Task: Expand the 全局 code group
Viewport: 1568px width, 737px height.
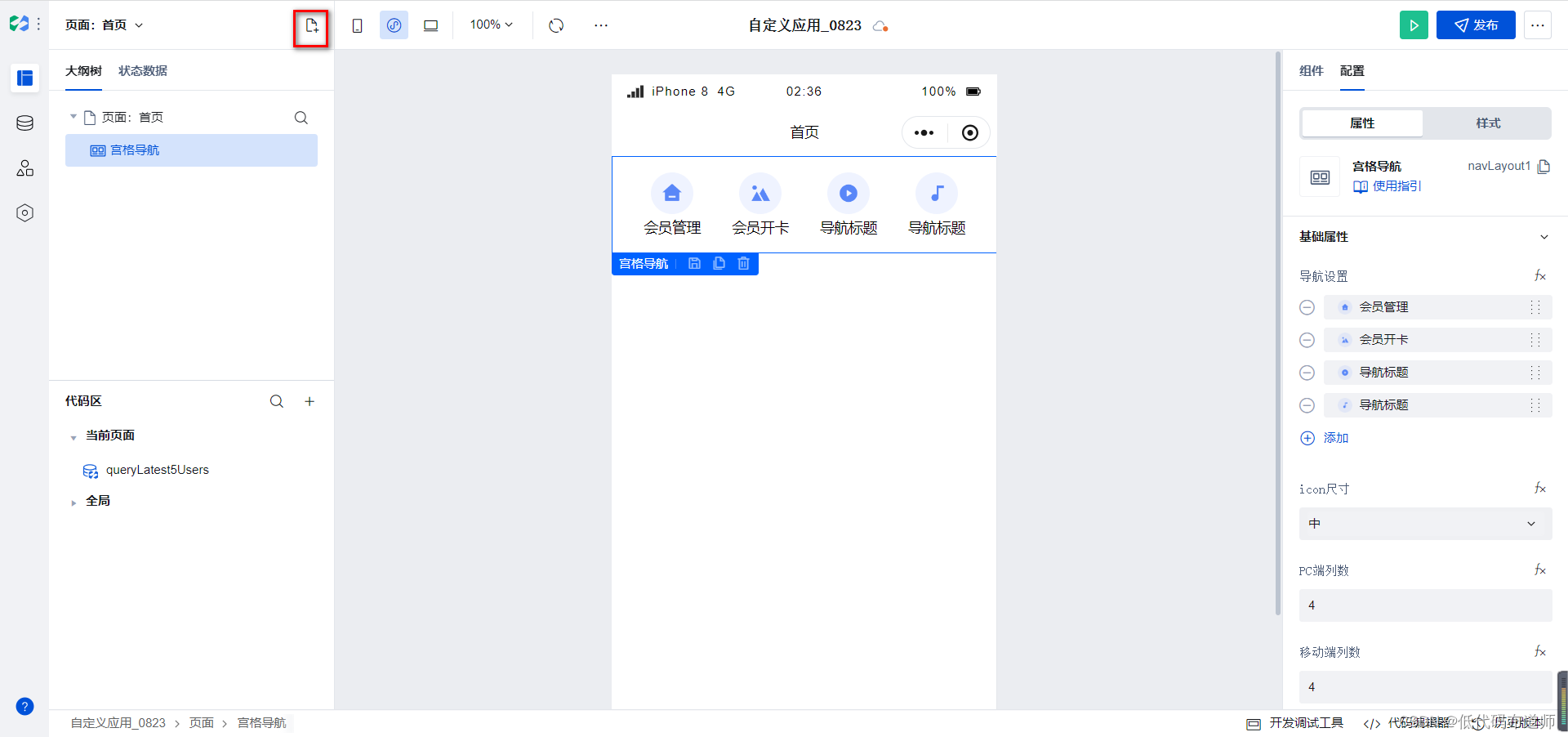Action: [73, 502]
